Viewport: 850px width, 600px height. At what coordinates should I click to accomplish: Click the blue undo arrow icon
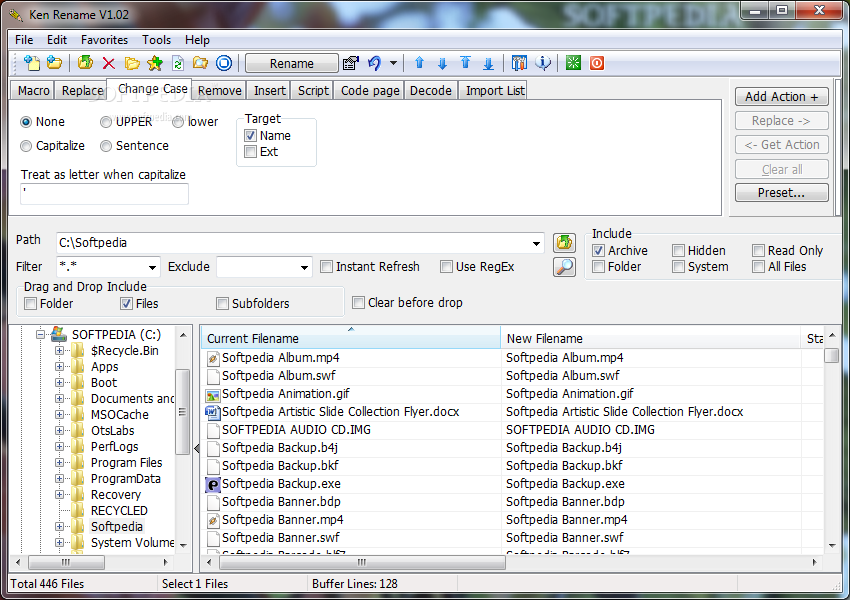375,63
